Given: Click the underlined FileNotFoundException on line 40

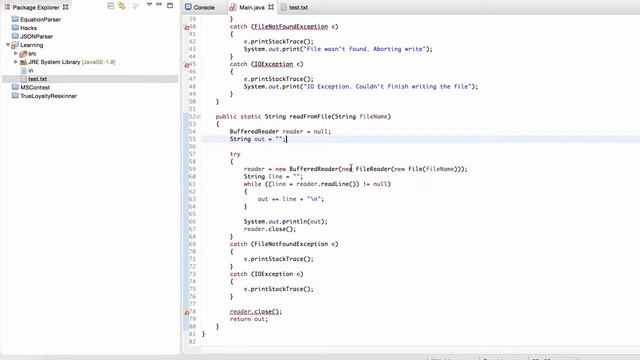Looking at the screenshot, I should tap(291, 27).
